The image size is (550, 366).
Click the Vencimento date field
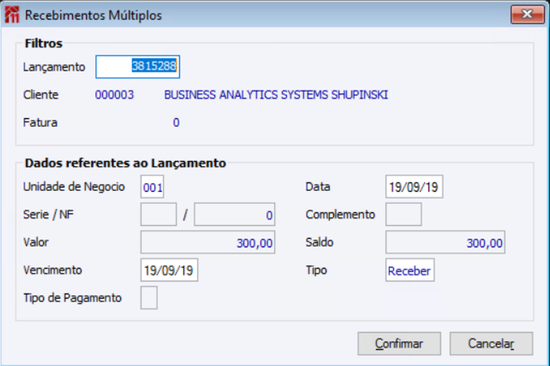169,270
